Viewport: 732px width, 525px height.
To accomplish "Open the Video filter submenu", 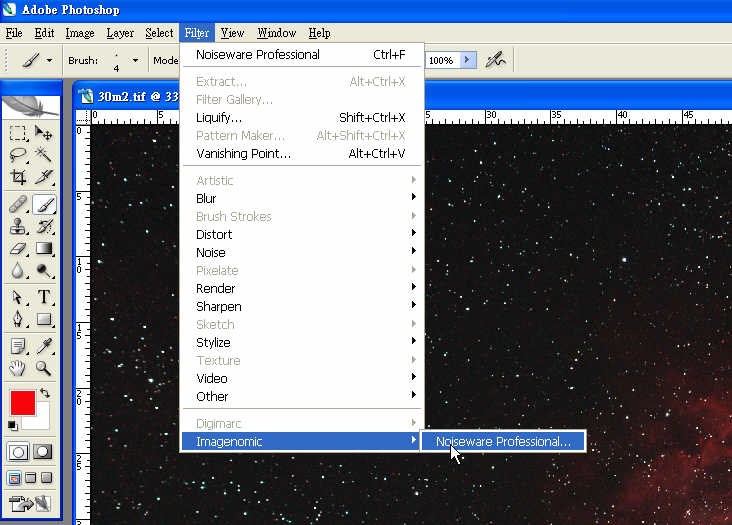I will pos(303,378).
